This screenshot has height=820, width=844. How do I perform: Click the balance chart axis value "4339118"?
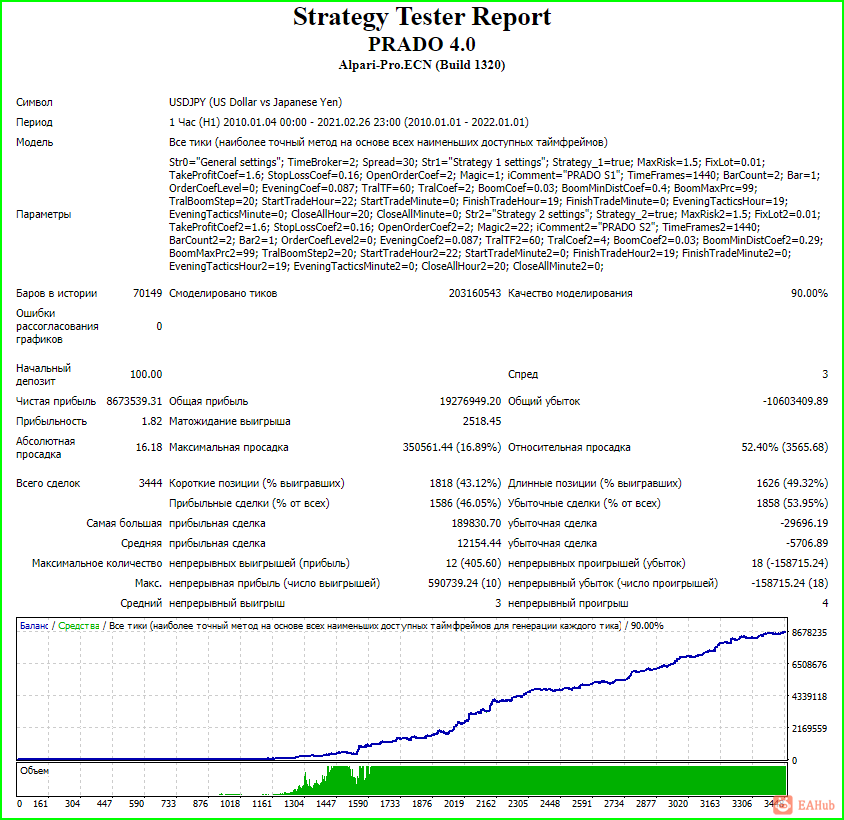[809, 697]
